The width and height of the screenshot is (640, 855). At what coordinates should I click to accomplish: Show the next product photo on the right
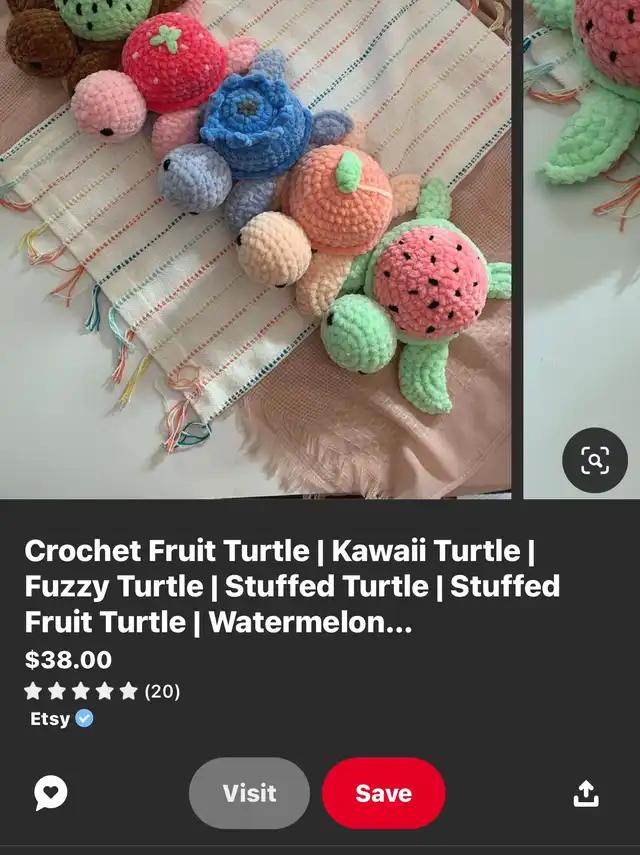tap(582, 249)
